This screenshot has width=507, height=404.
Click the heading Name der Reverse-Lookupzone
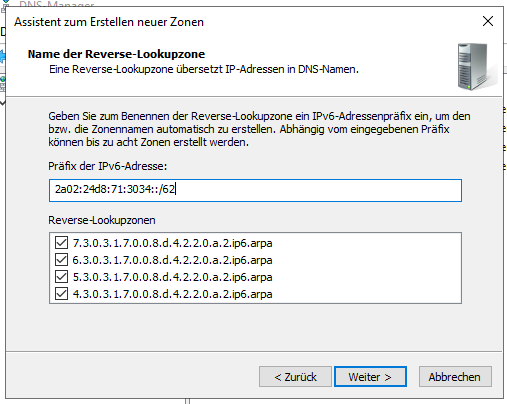point(116,54)
